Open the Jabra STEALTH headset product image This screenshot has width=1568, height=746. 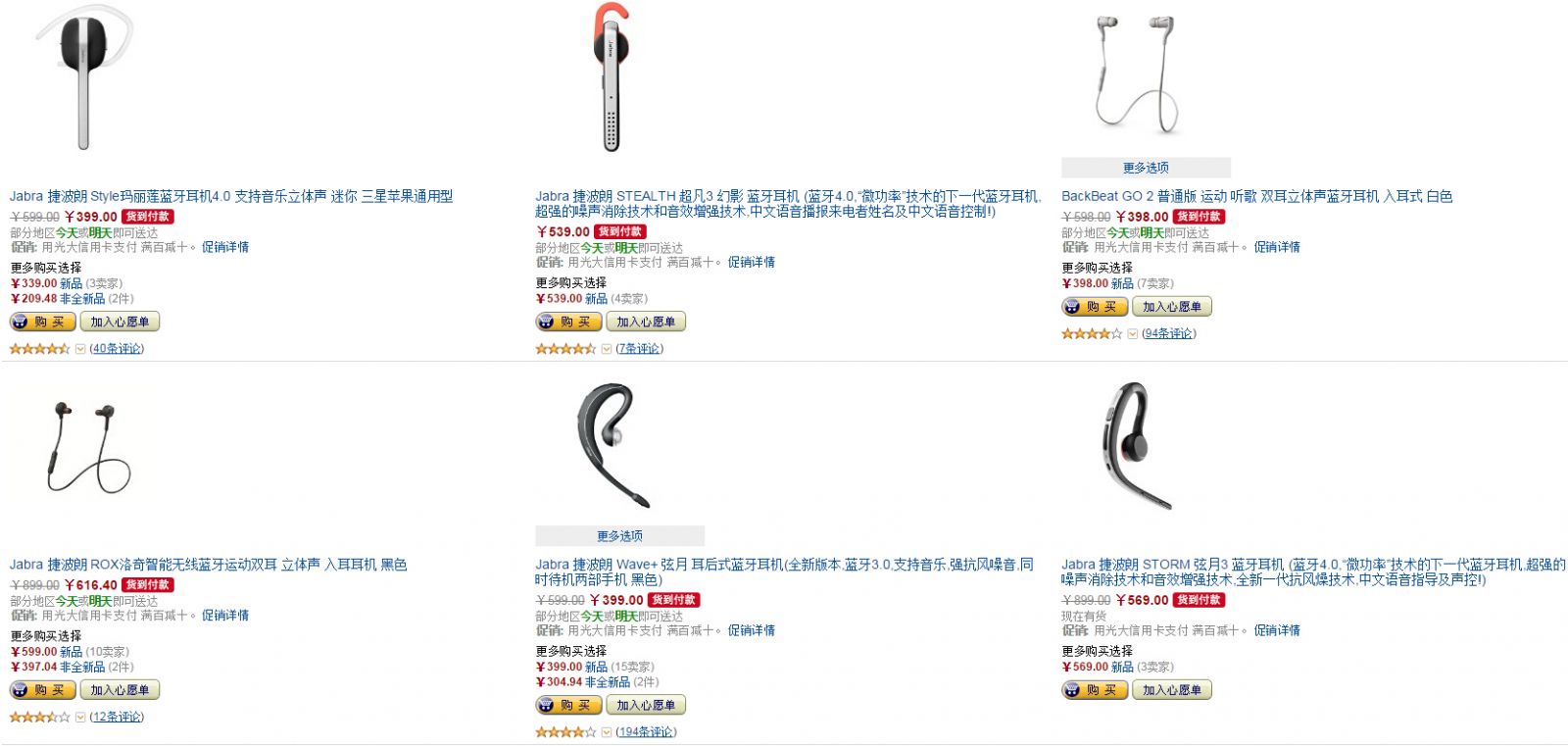click(x=612, y=76)
